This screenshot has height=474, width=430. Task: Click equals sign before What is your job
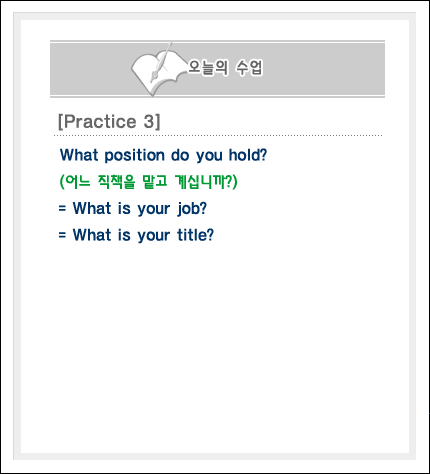pyautogui.click(x=62, y=208)
